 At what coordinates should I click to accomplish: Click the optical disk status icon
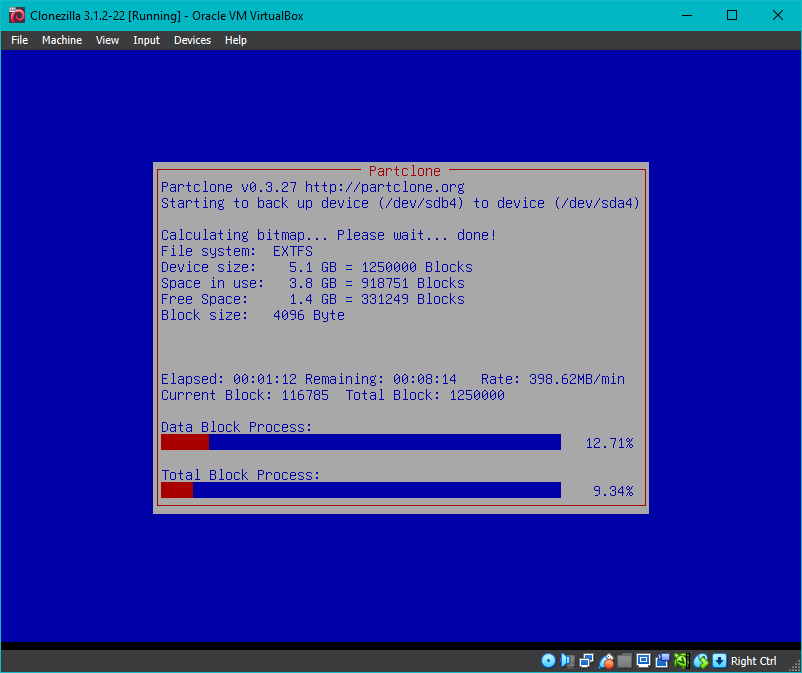(x=548, y=660)
